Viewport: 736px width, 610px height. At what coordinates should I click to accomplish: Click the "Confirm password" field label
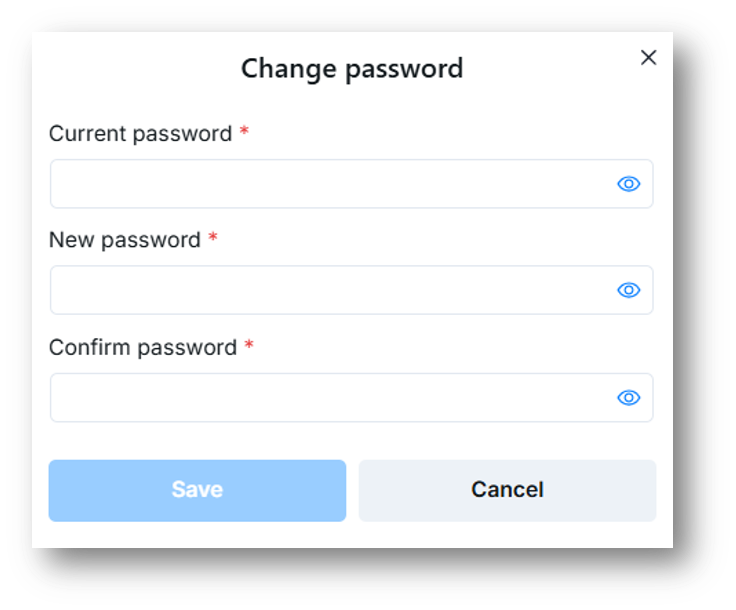point(143,348)
